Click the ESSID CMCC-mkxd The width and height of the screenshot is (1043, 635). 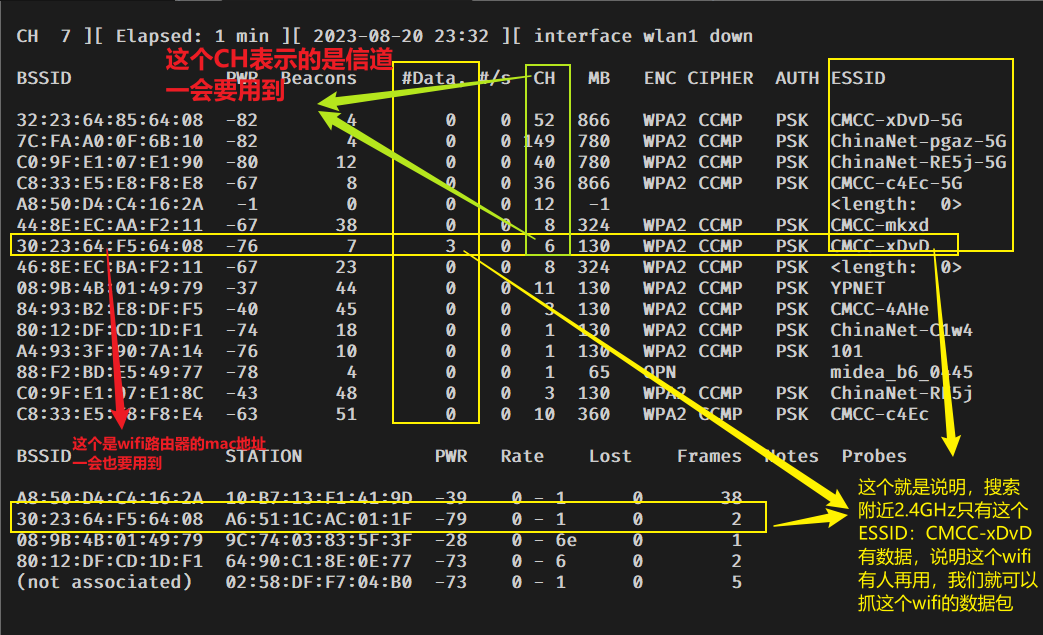point(879,225)
